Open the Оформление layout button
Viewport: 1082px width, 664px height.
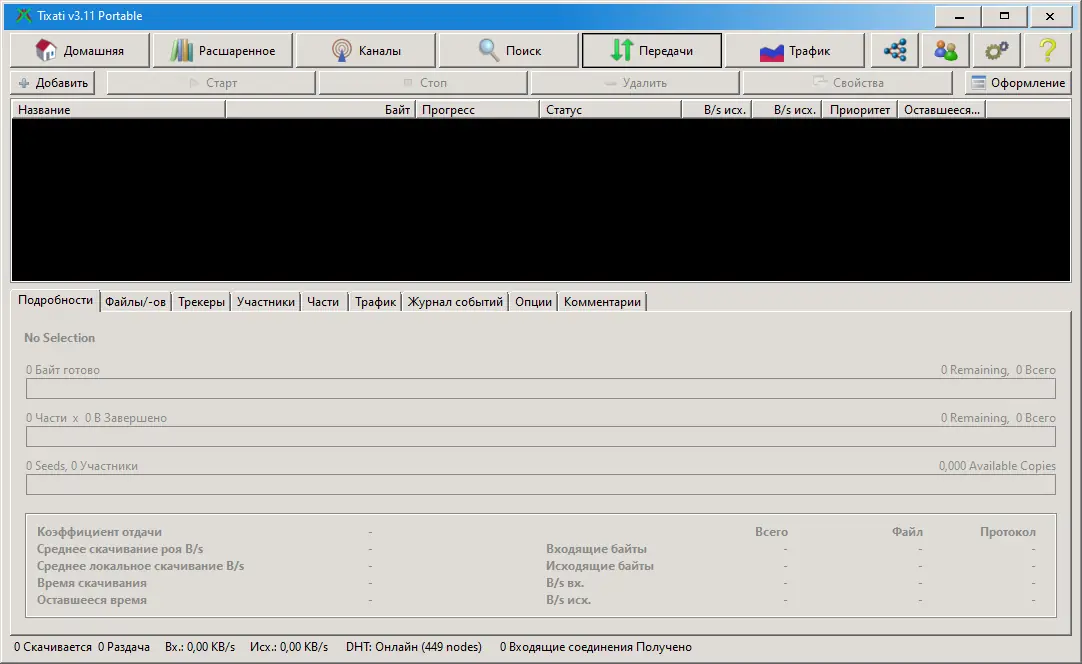[x=1018, y=83]
